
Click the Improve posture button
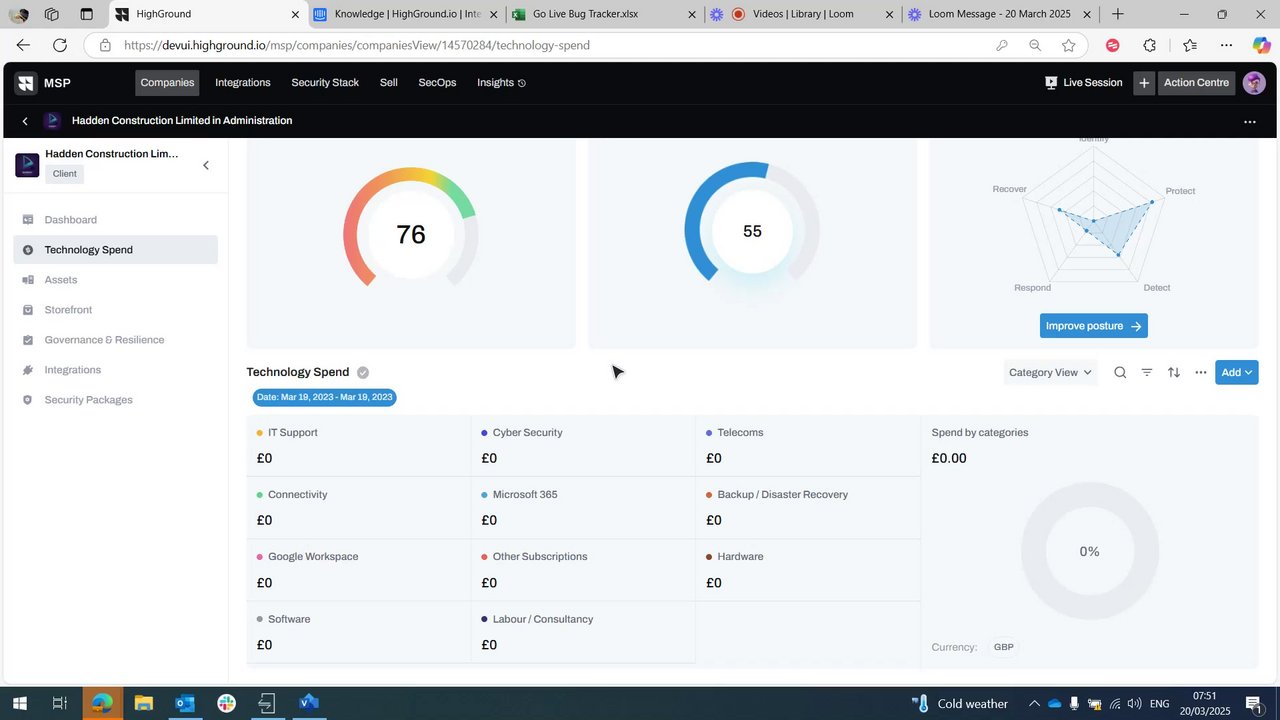click(x=1093, y=326)
